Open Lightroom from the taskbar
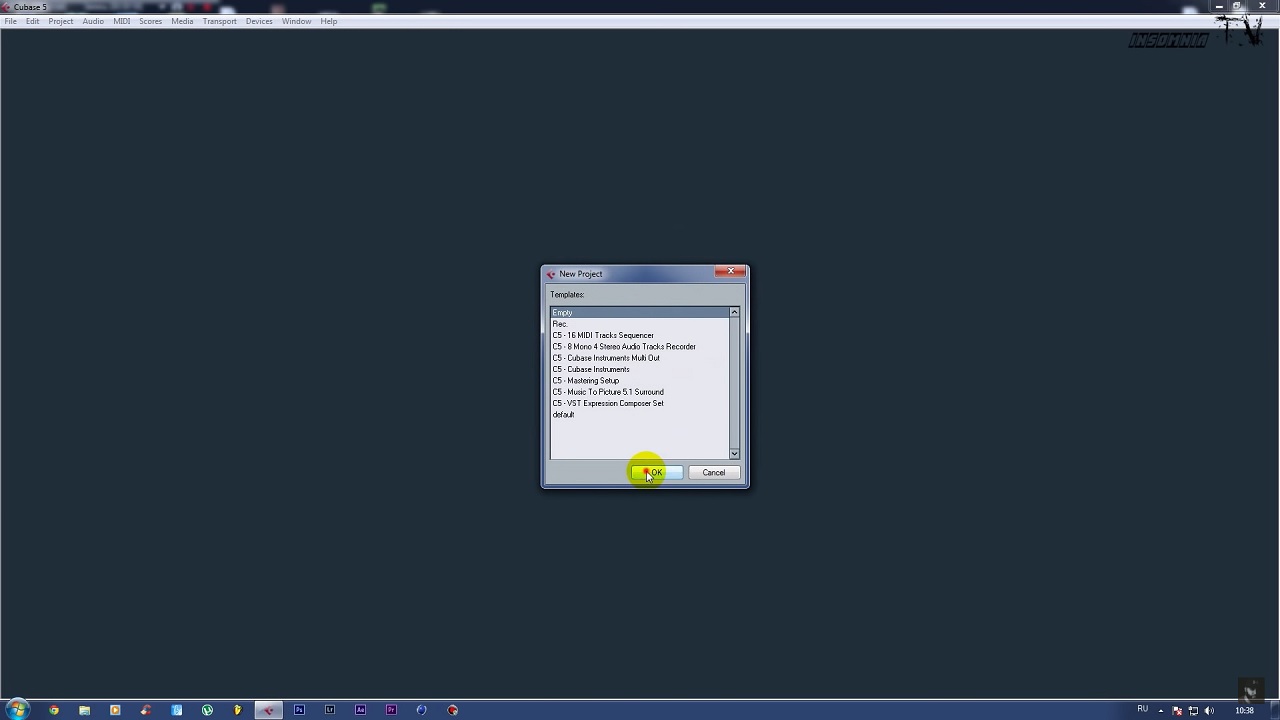 [x=330, y=710]
